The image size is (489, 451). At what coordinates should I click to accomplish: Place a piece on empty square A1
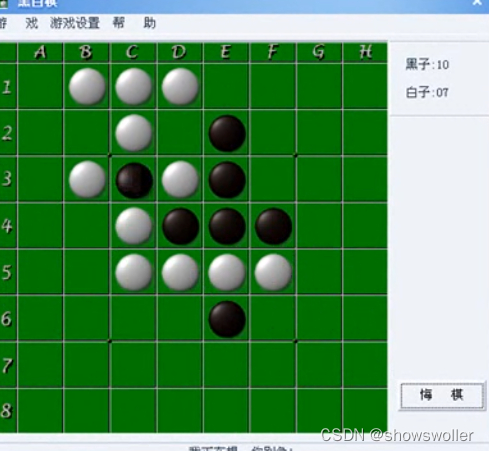point(40,86)
